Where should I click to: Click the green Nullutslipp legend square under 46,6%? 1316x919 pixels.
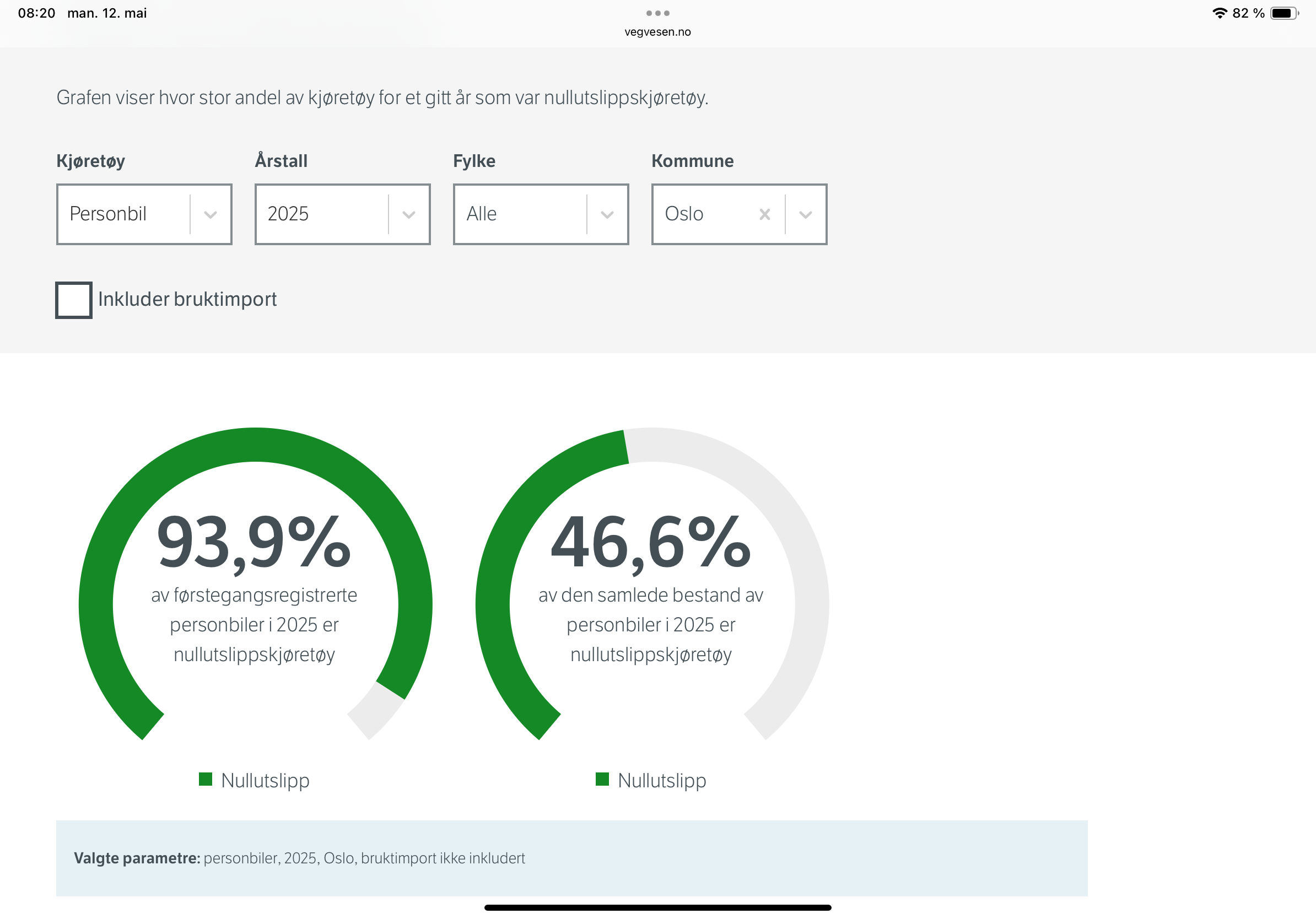pyautogui.click(x=602, y=779)
